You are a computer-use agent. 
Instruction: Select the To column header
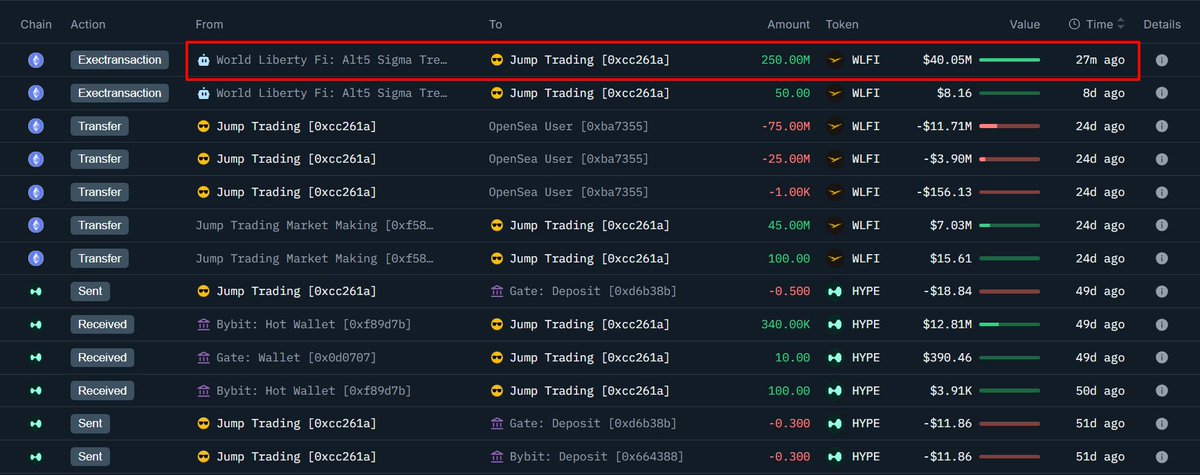click(x=496, y=24)
